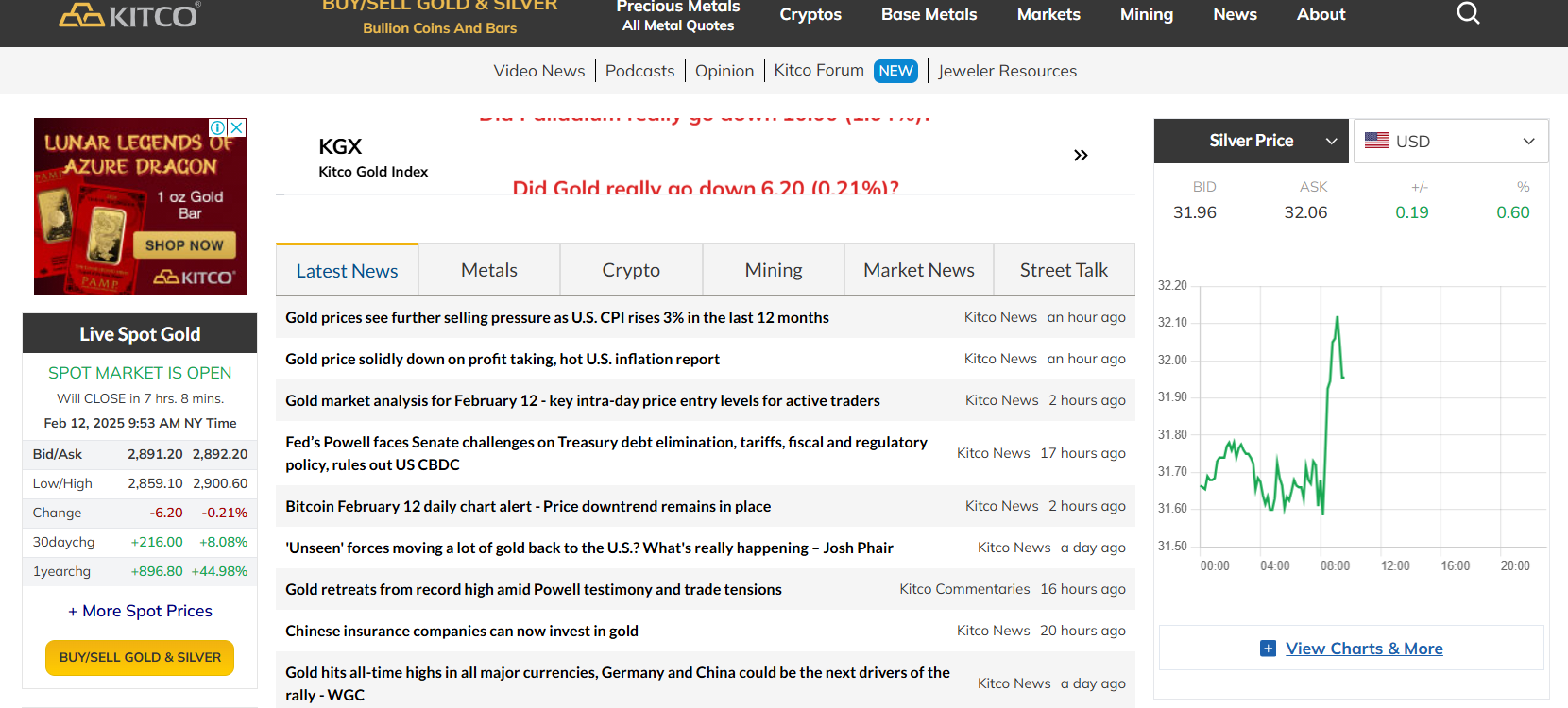
Task: Click gold ask value 2,892.20
Action: click(x=220, y=454)
